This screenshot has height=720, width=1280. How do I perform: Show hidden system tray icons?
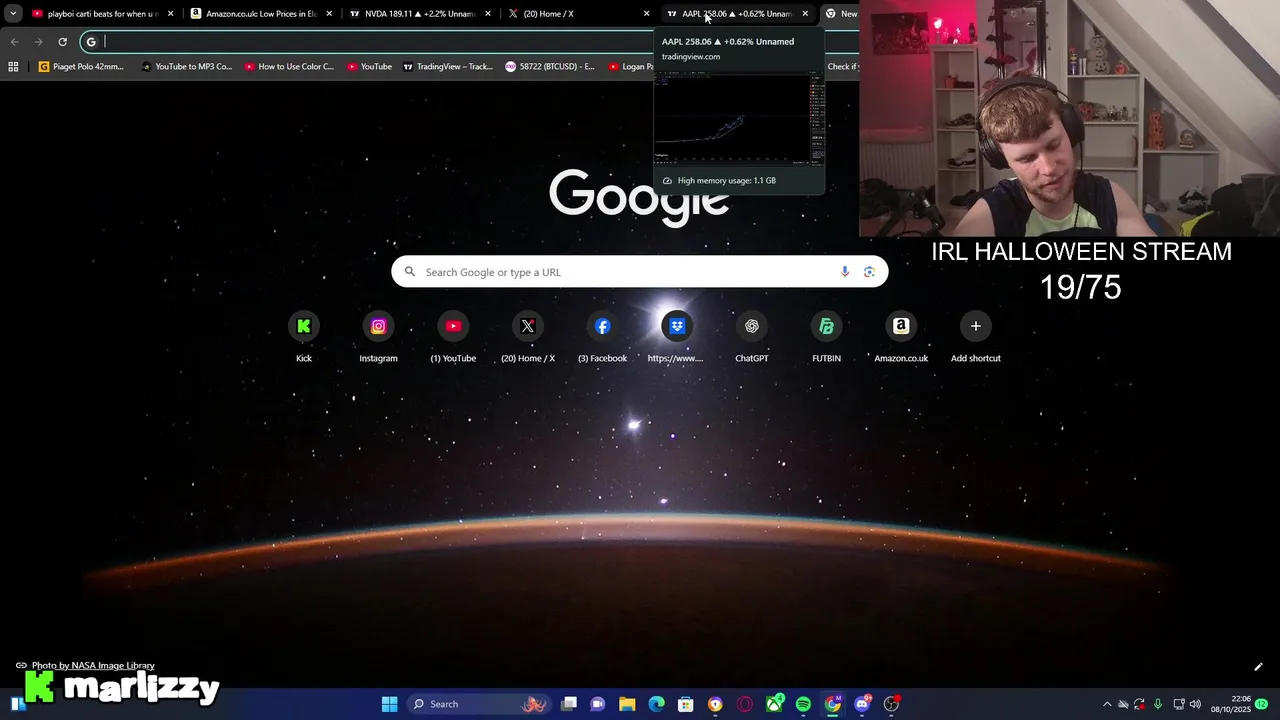tap(1106, 704)
